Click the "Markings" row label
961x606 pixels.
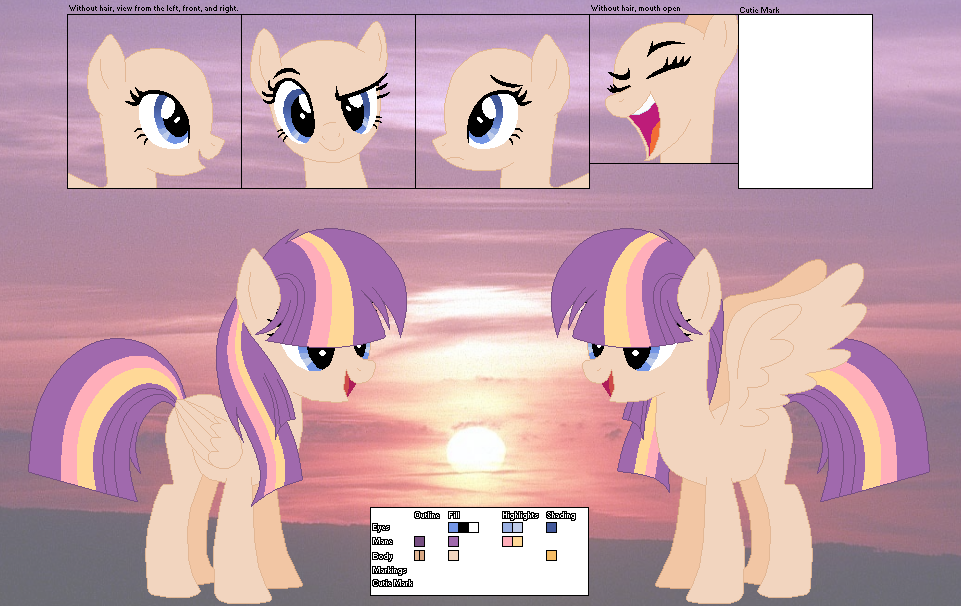click(389, 570)
